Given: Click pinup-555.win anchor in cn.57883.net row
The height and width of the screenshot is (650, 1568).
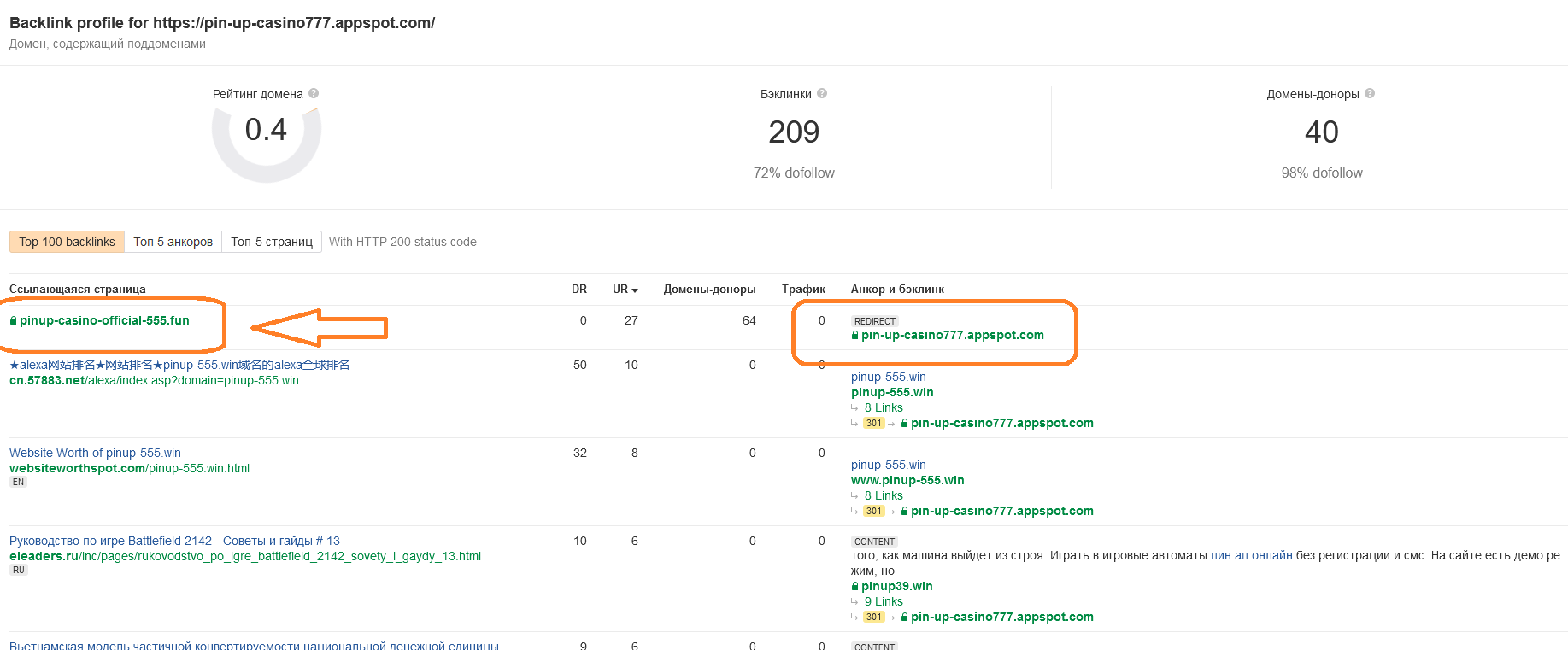Looking at the screenshot, I should pos(889,377).
